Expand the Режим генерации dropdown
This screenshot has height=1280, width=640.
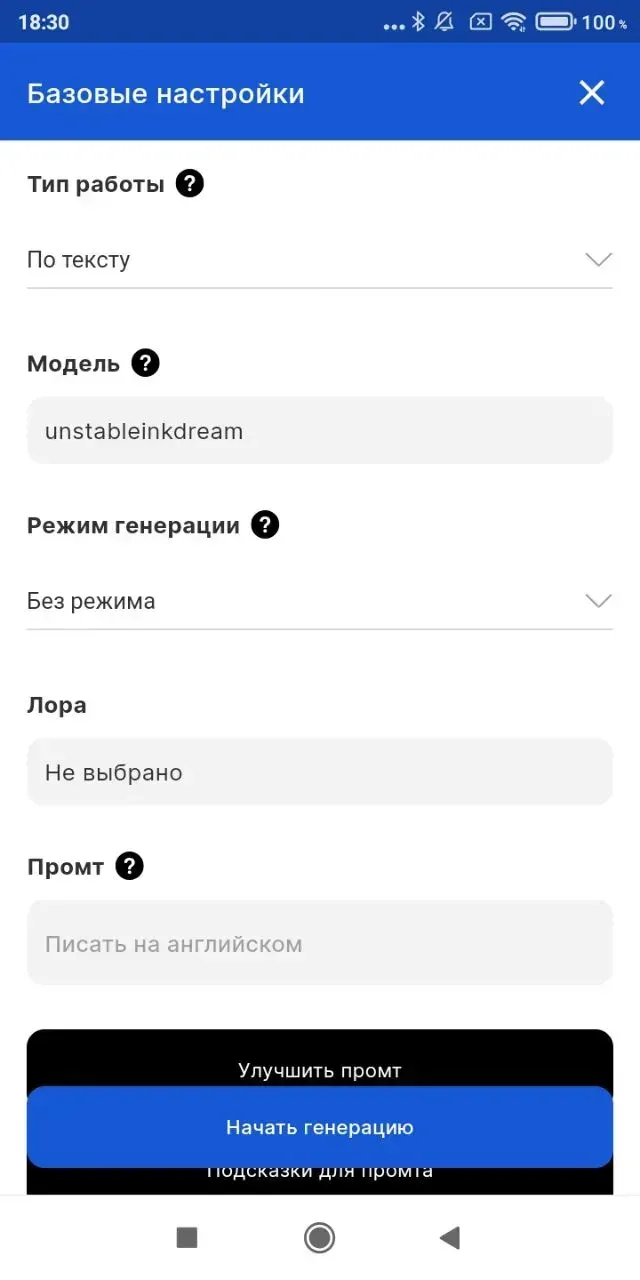click(597, 600)
